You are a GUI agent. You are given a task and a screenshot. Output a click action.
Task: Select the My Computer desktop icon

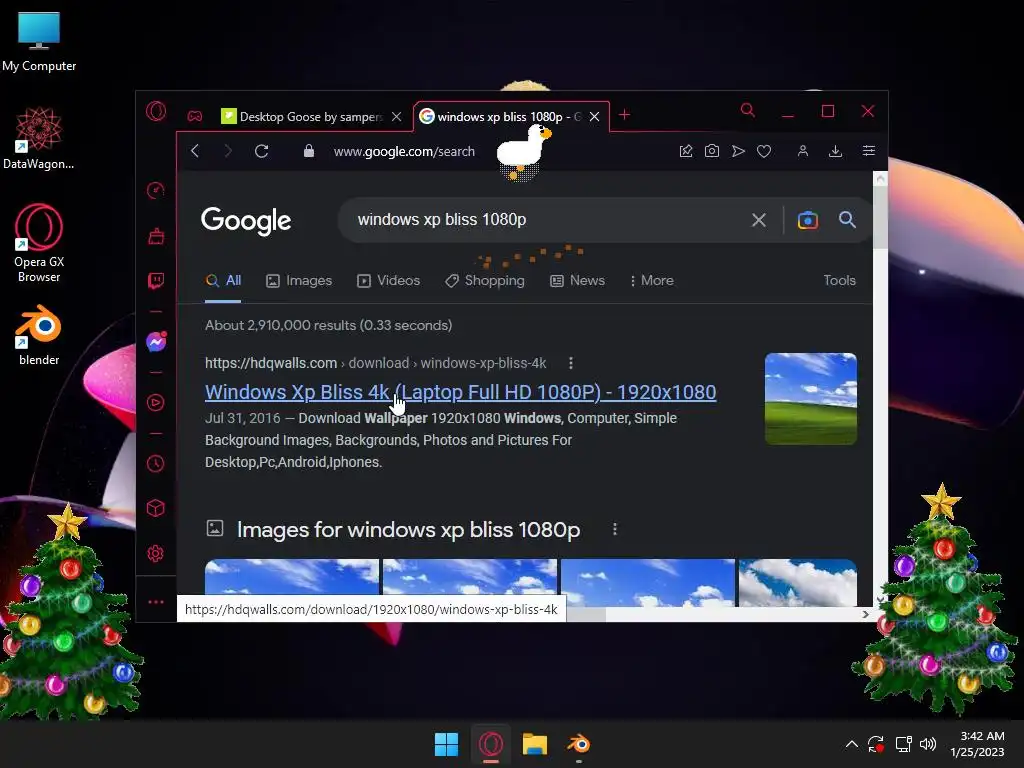tap(39, 42)
